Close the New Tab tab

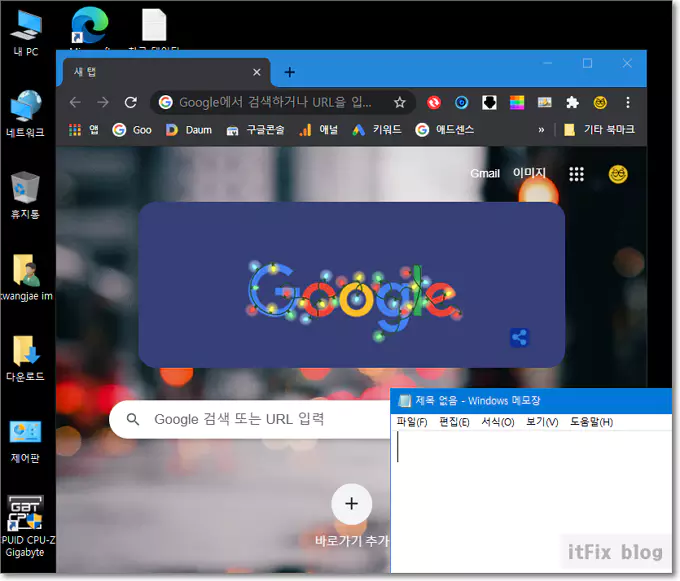[x=257, y=72]
